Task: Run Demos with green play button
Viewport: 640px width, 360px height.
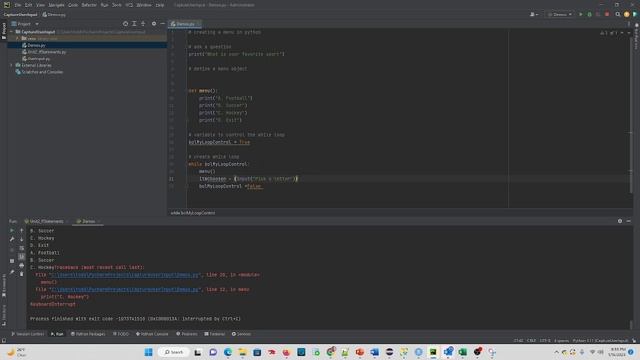Action: 581,14
